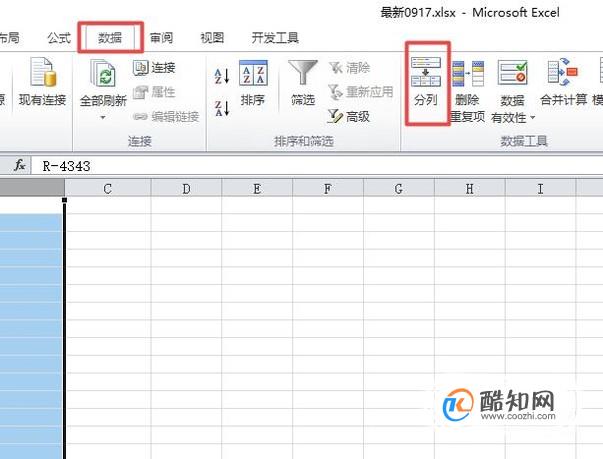The image size is (603, 459).
Task: Open the 数据 ribbon tab
Action: tap(110, 38)
